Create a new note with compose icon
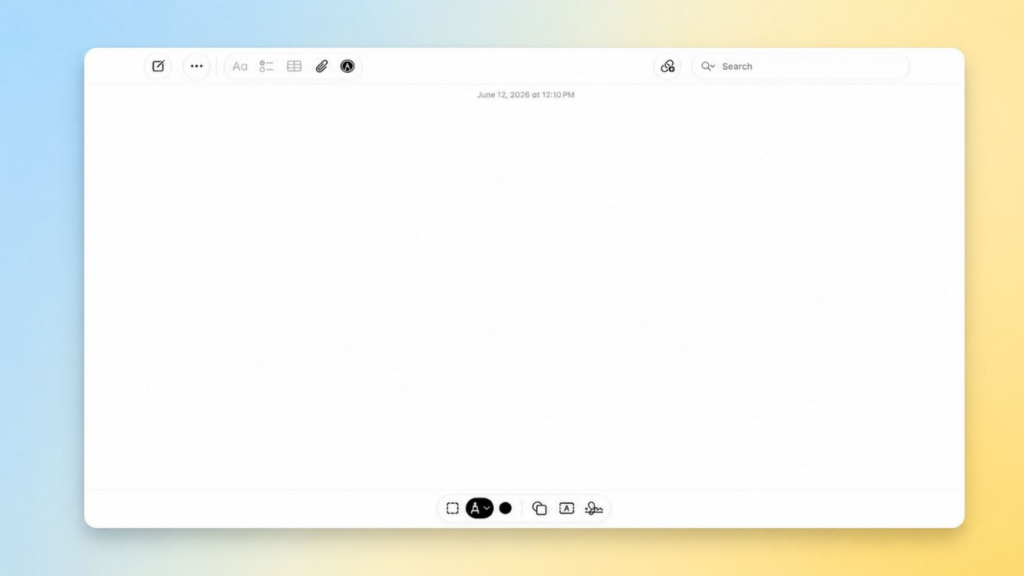This screenshot has width=1024, height=576. [x=158, y=66]
